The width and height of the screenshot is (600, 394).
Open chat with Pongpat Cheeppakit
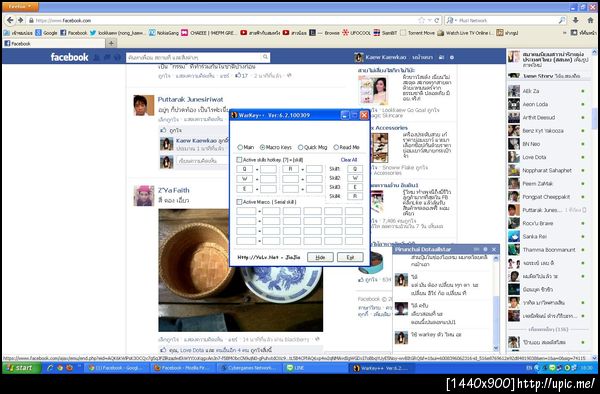548,197
